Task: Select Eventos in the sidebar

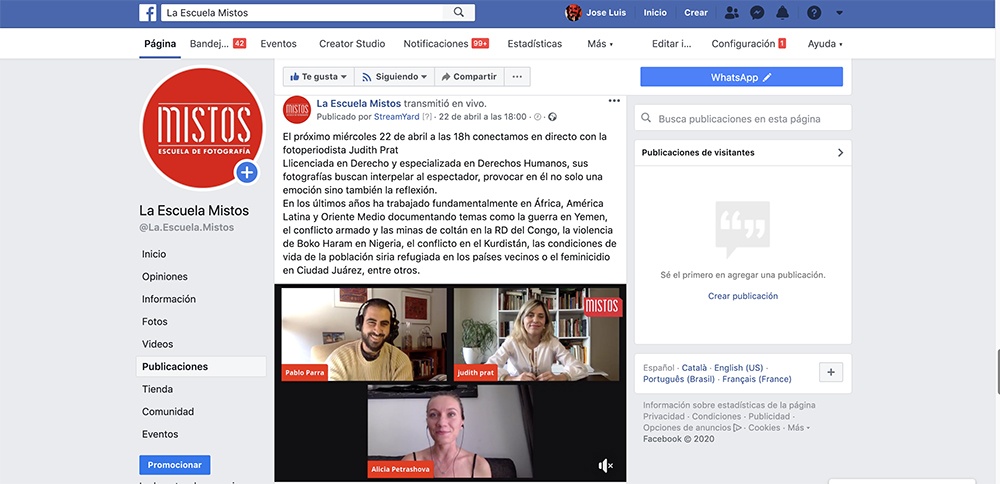Action: pyautogui.click(x=160, y=434)
